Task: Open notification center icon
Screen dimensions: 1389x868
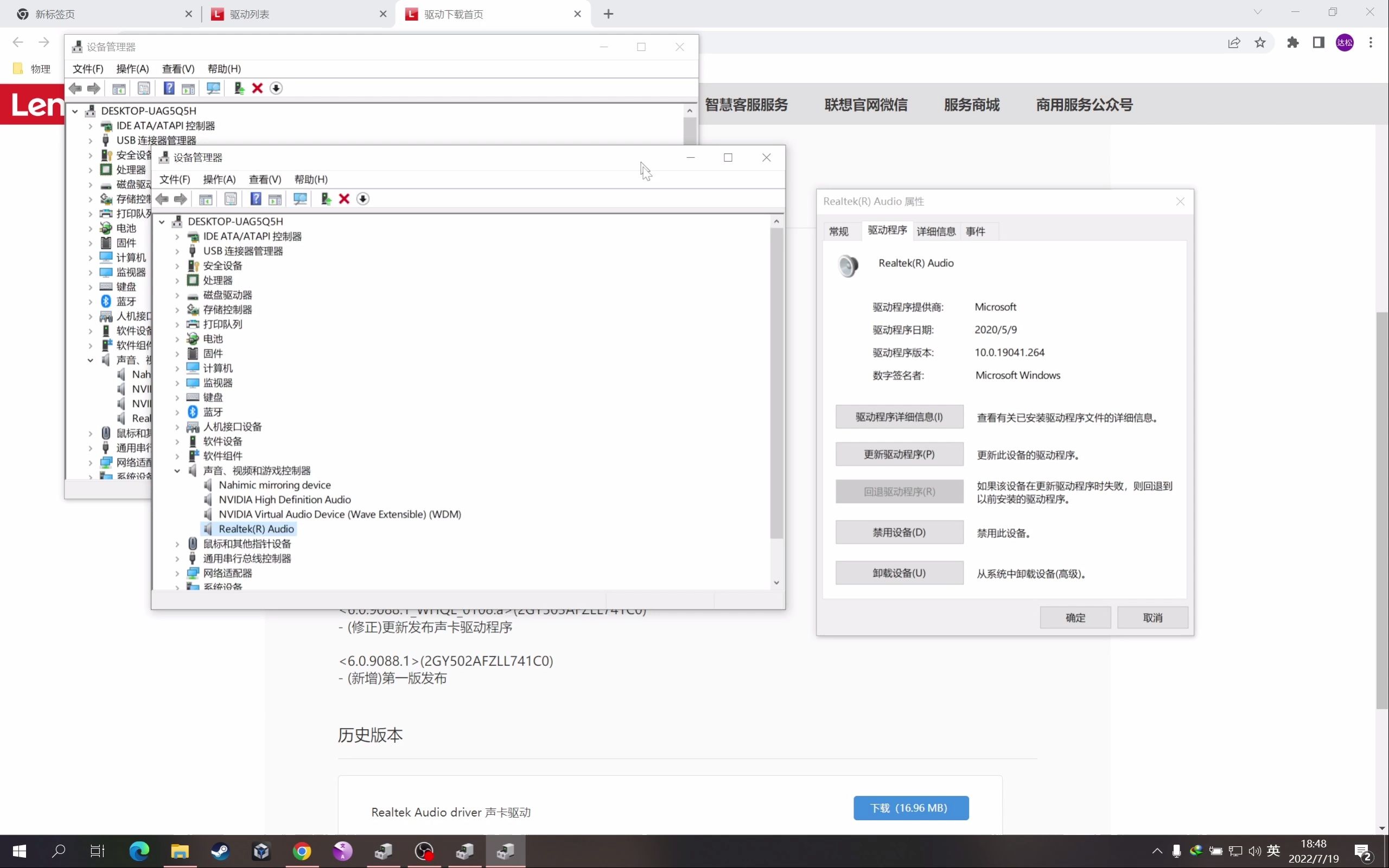Action: coord(1362,852)
